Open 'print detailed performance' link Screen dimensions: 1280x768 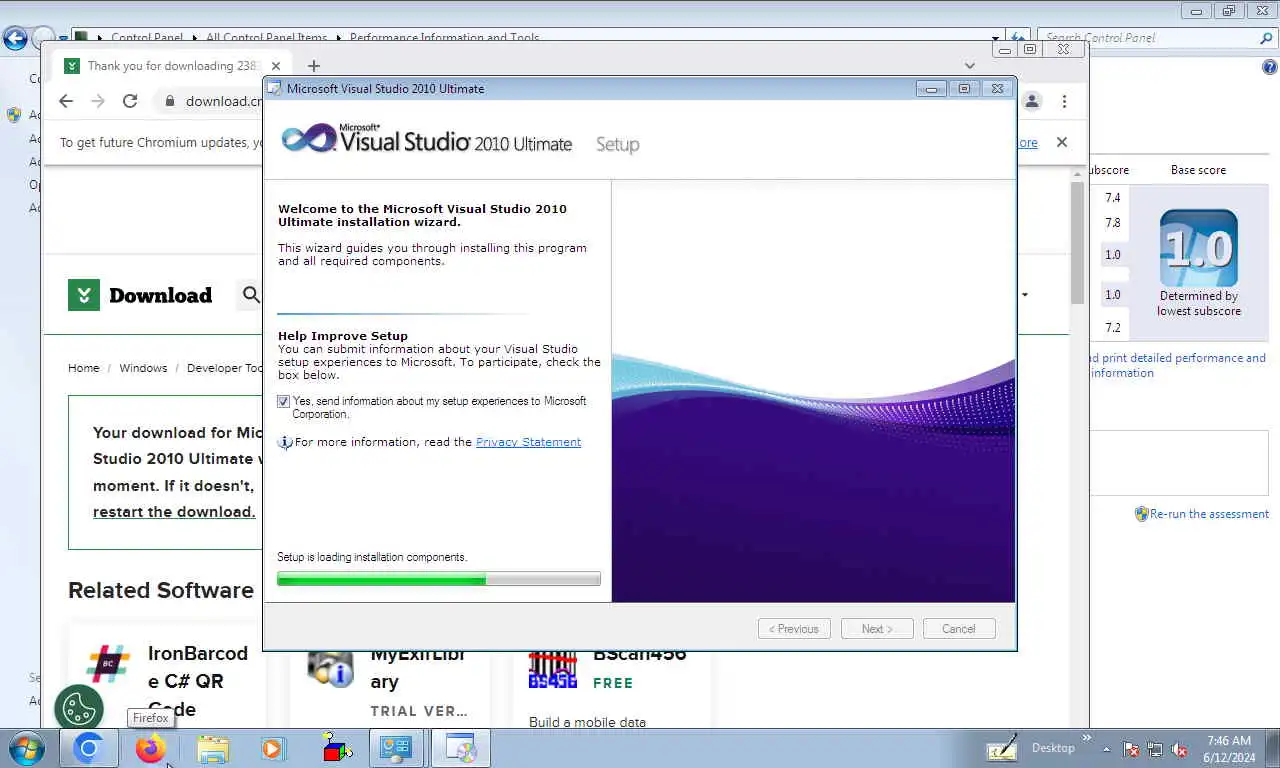[1178, 365]
